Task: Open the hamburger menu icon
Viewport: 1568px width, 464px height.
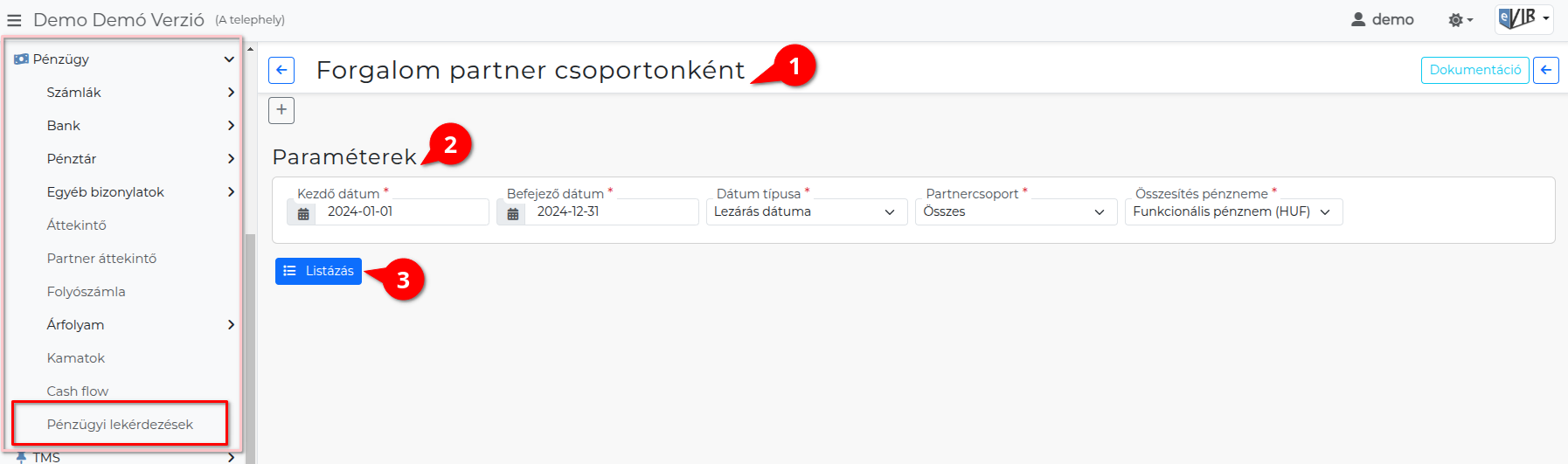Action: [x=14, y=20]
